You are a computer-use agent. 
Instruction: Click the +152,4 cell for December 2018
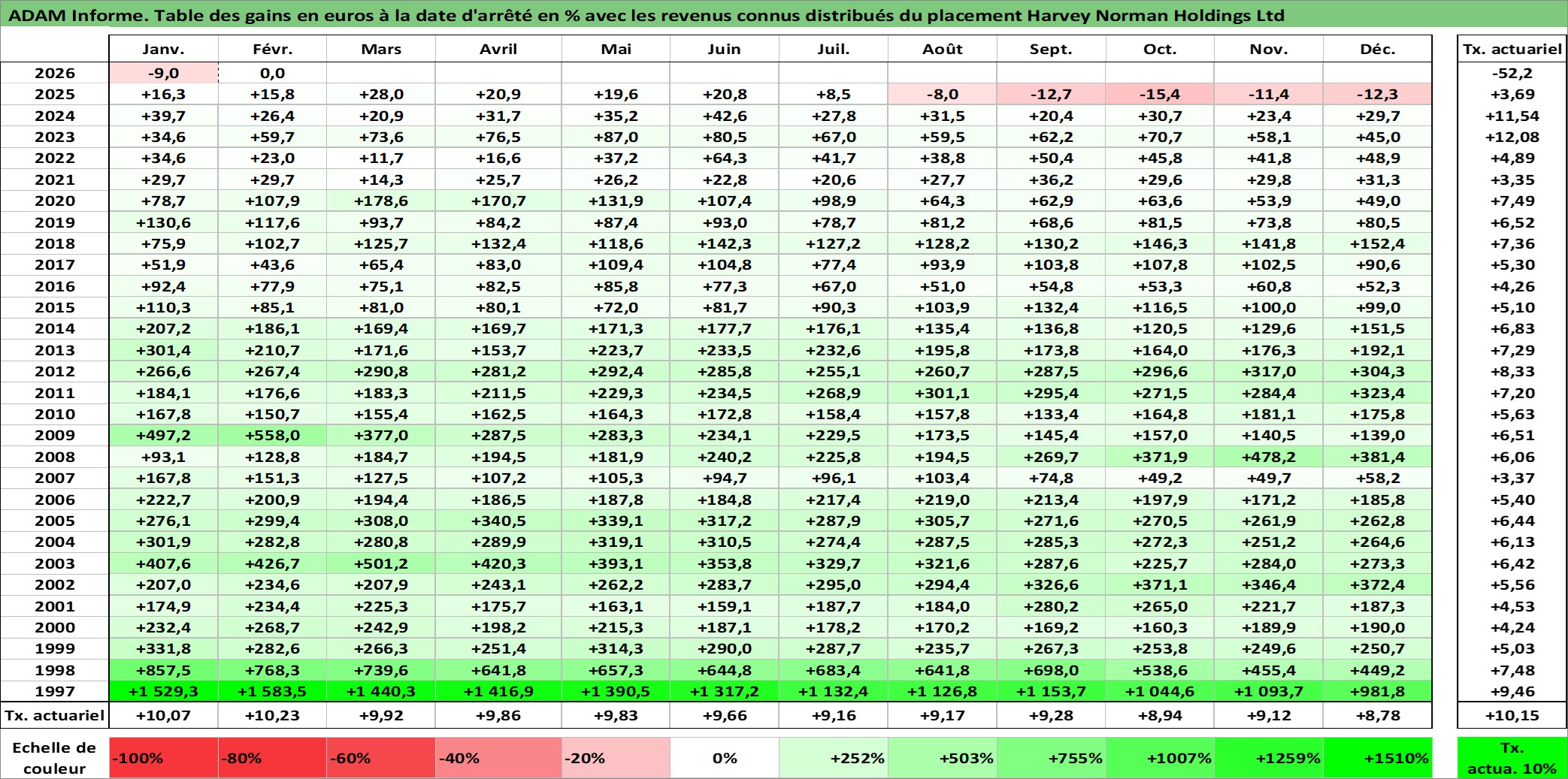coord(1377,243)
